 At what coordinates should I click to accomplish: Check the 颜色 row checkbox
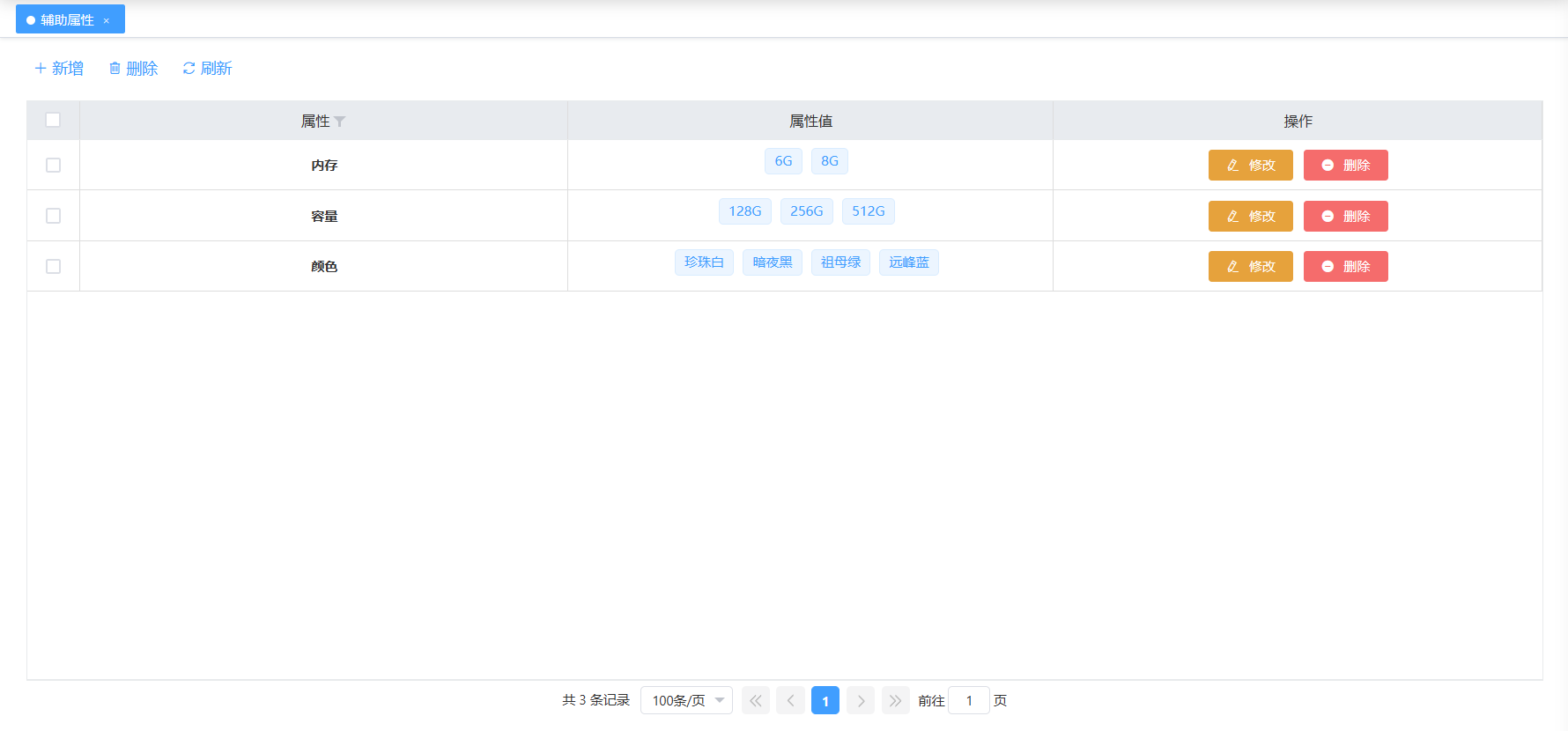coord(53,267)
